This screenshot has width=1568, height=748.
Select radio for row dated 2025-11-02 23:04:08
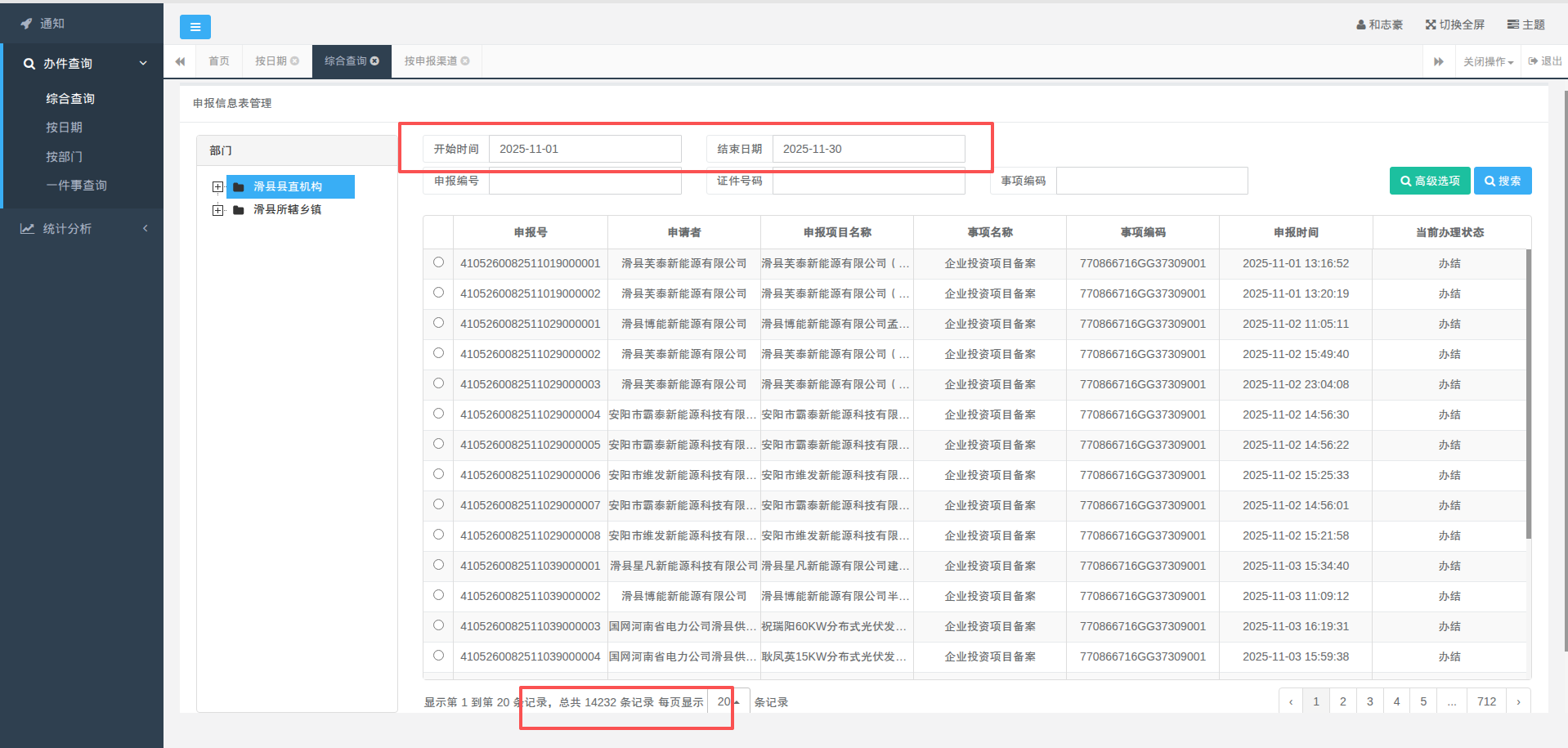(x=438, y=383)
